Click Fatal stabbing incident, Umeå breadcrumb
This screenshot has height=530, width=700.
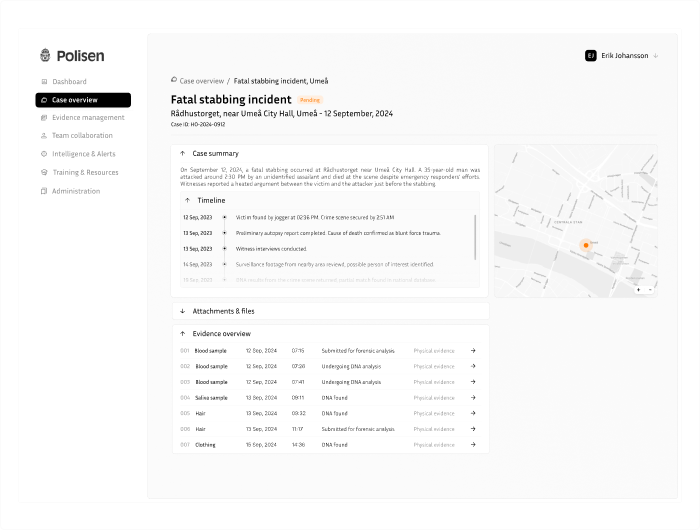(x=281, y=81)
